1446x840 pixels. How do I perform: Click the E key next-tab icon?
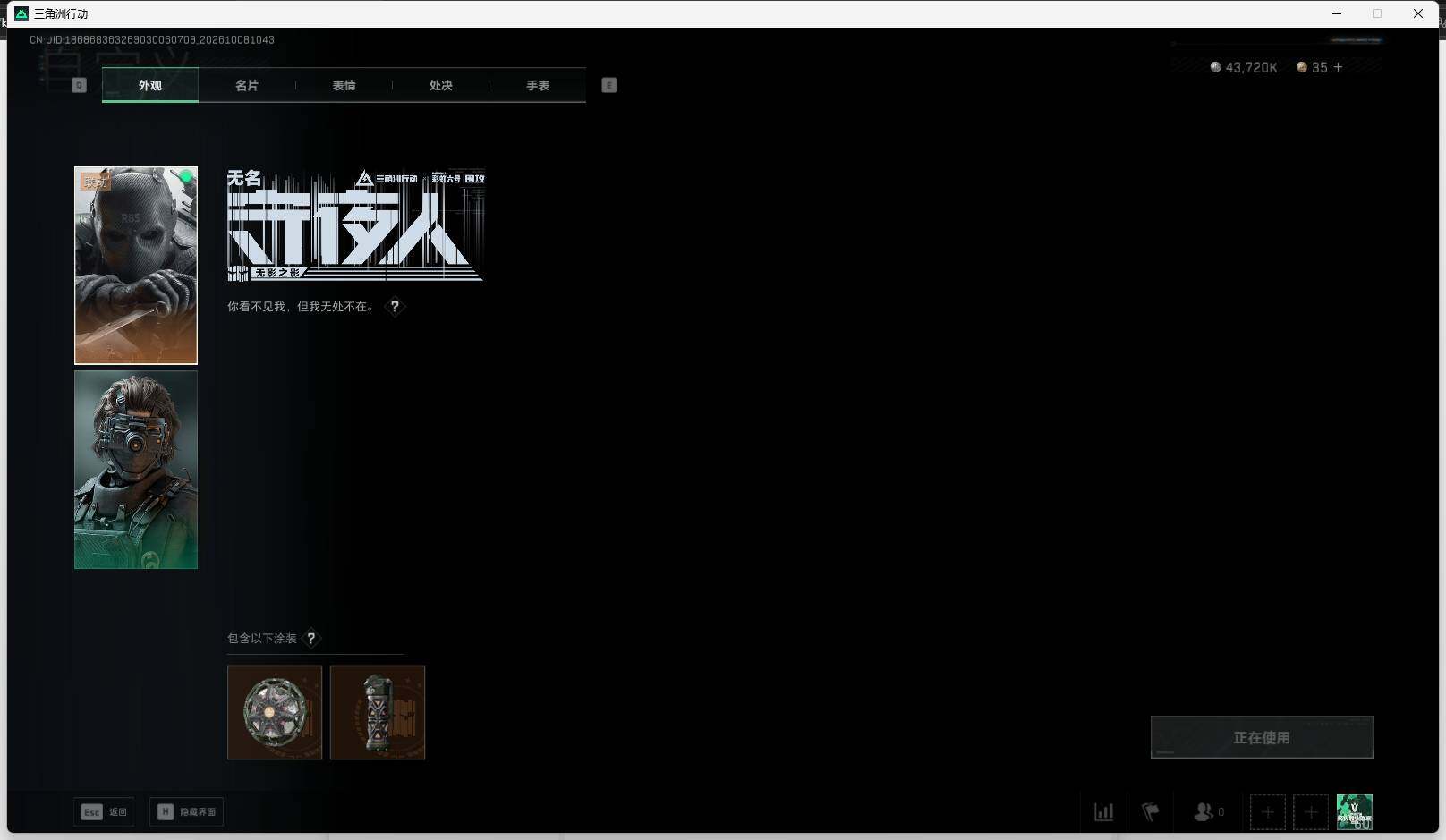[x=609, y=85]
